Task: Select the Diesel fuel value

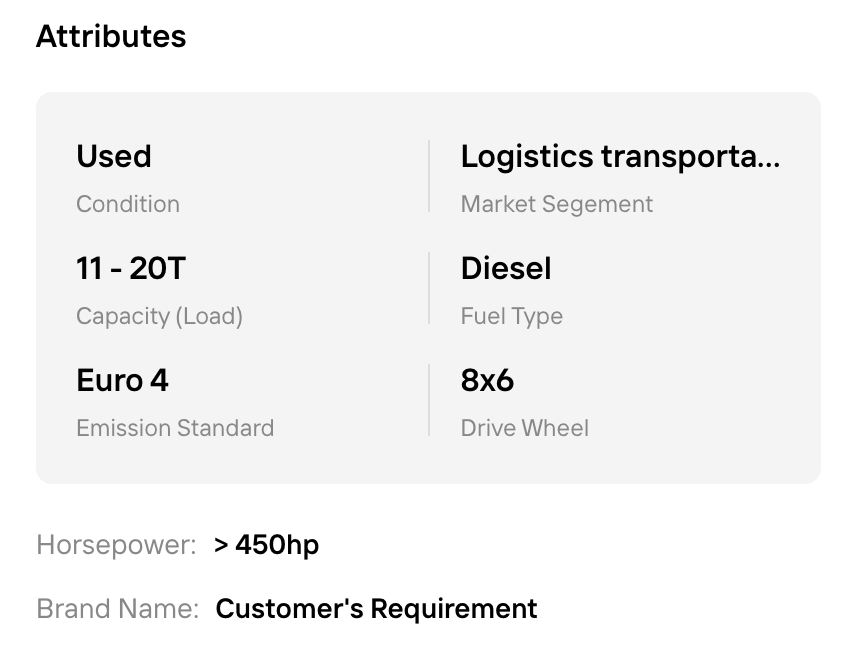Action: click(x=506, y=268)
